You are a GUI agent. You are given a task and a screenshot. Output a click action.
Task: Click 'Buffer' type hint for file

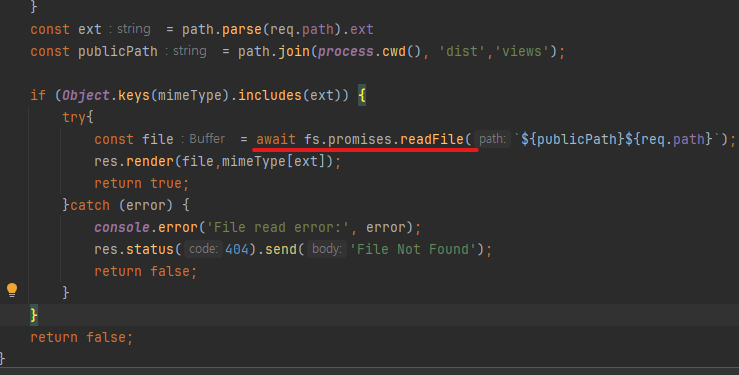[207, 139]
